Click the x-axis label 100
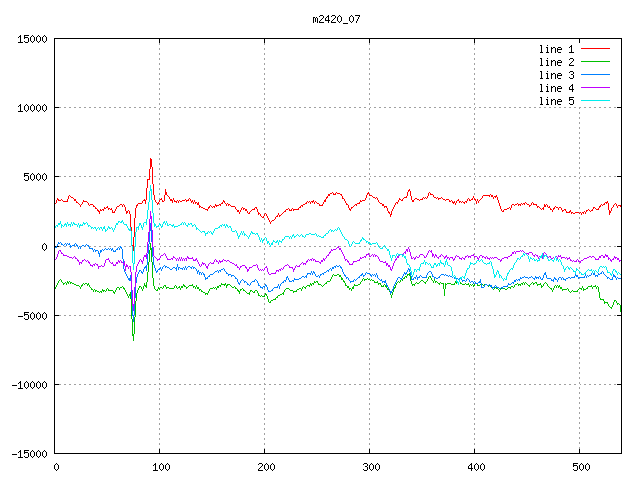This screenshot has height=480, width=640. tap(161, 467)
